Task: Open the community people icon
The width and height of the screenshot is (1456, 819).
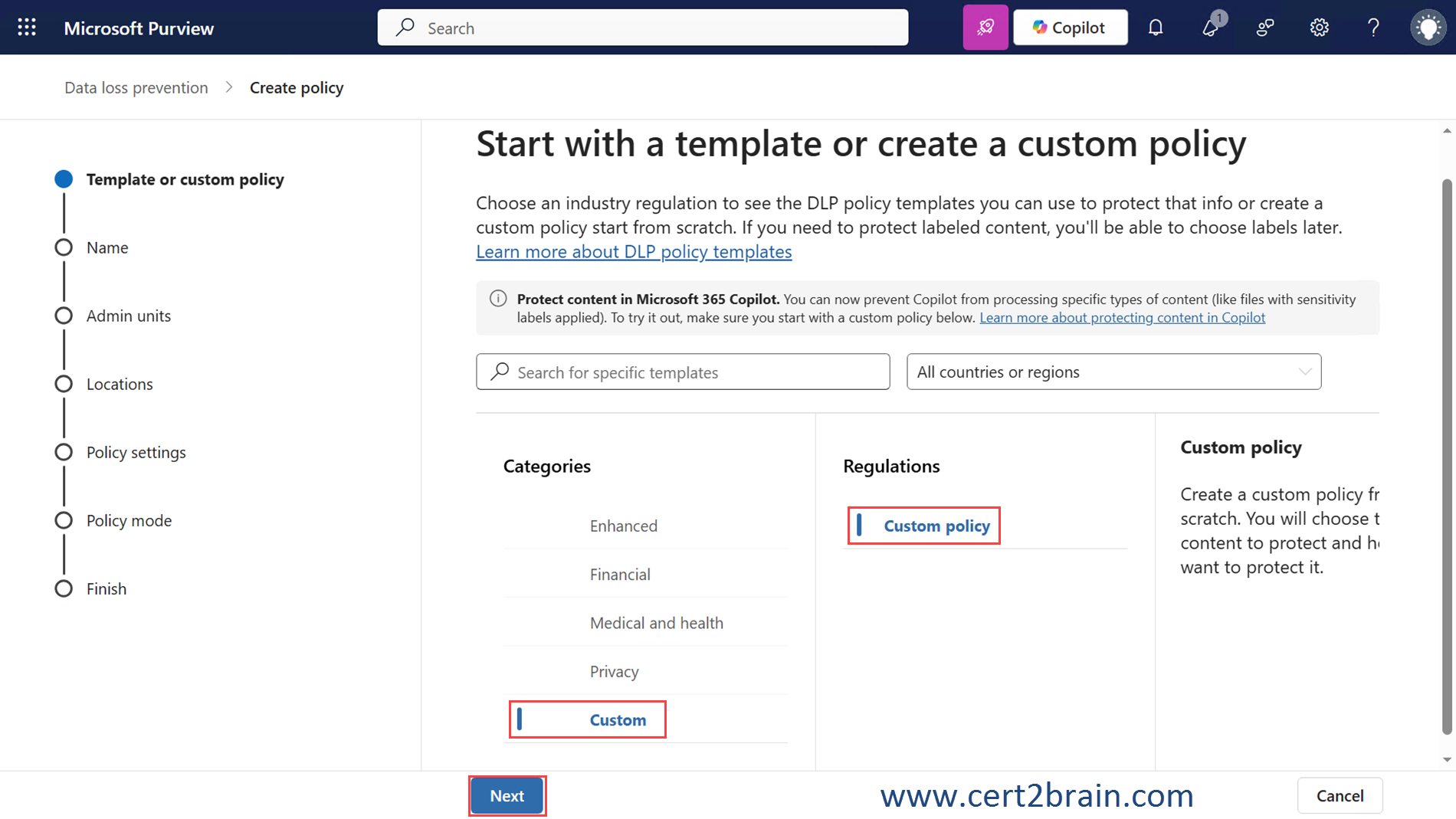Action: (1265, 28)
